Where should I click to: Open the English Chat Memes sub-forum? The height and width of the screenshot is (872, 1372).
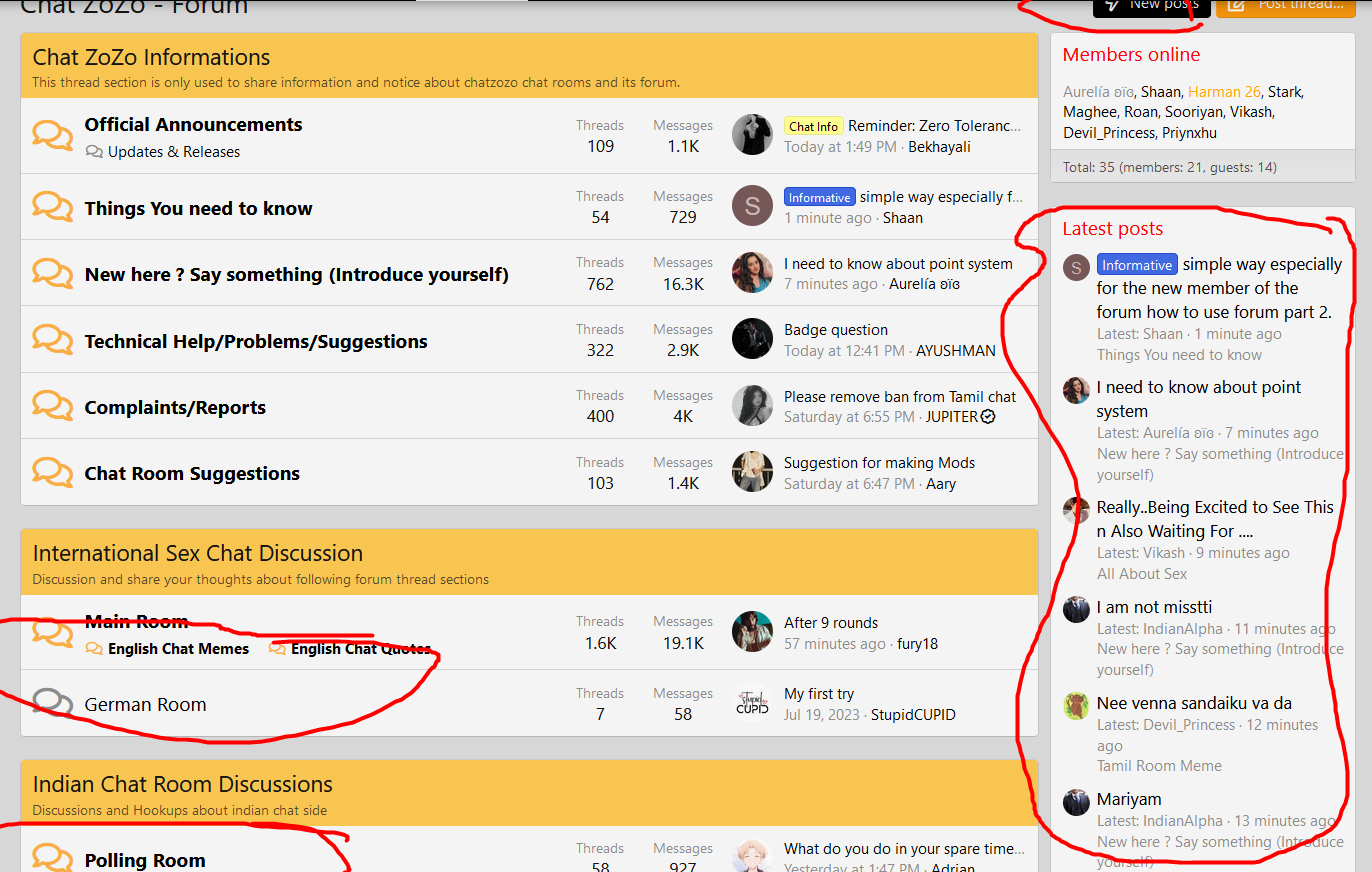[178, 649]
